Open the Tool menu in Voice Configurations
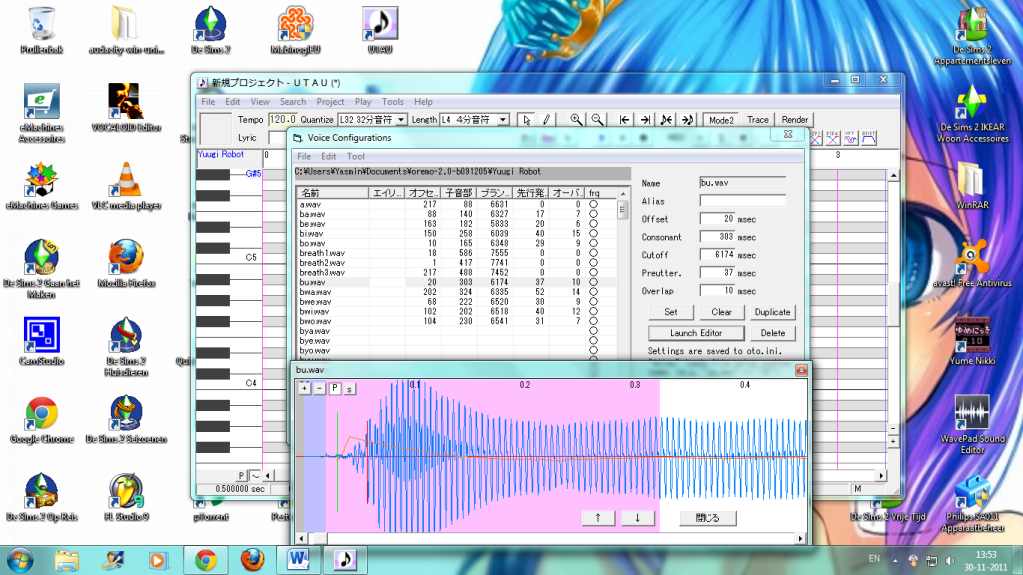This screenshot has width=1023, height=575. [356, 157]
